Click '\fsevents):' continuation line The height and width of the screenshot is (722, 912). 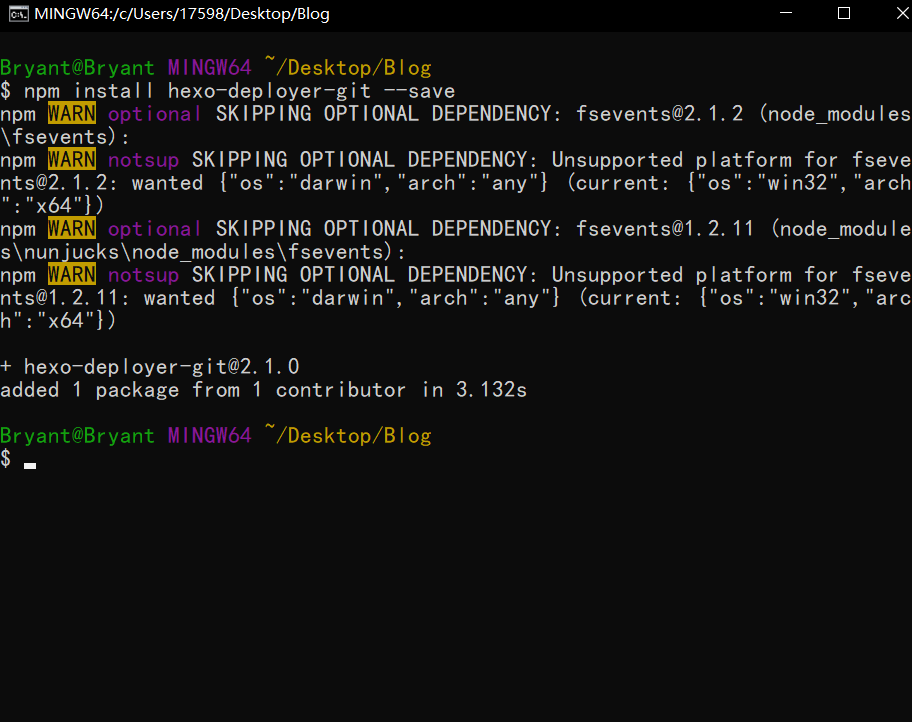click(x=65, y=137)
